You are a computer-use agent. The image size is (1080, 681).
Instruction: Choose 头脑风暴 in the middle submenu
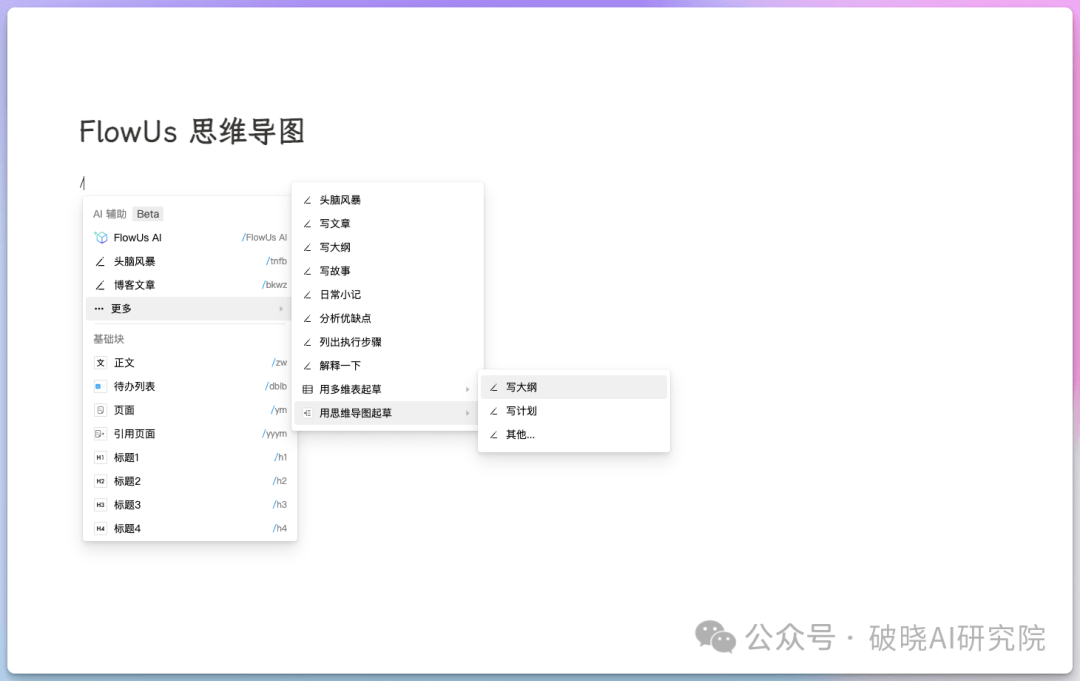[387, 200]
